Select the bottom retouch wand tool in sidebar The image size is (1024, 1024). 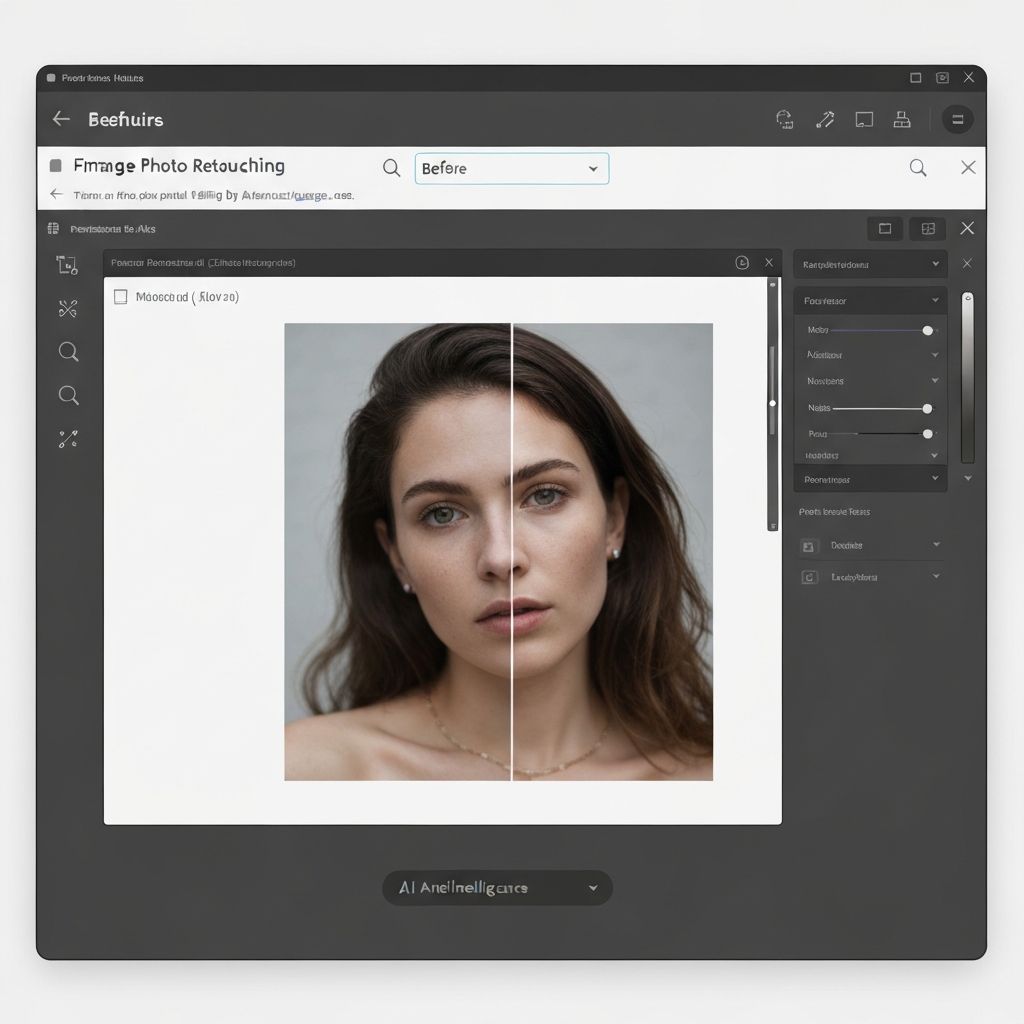coord(68,438)
